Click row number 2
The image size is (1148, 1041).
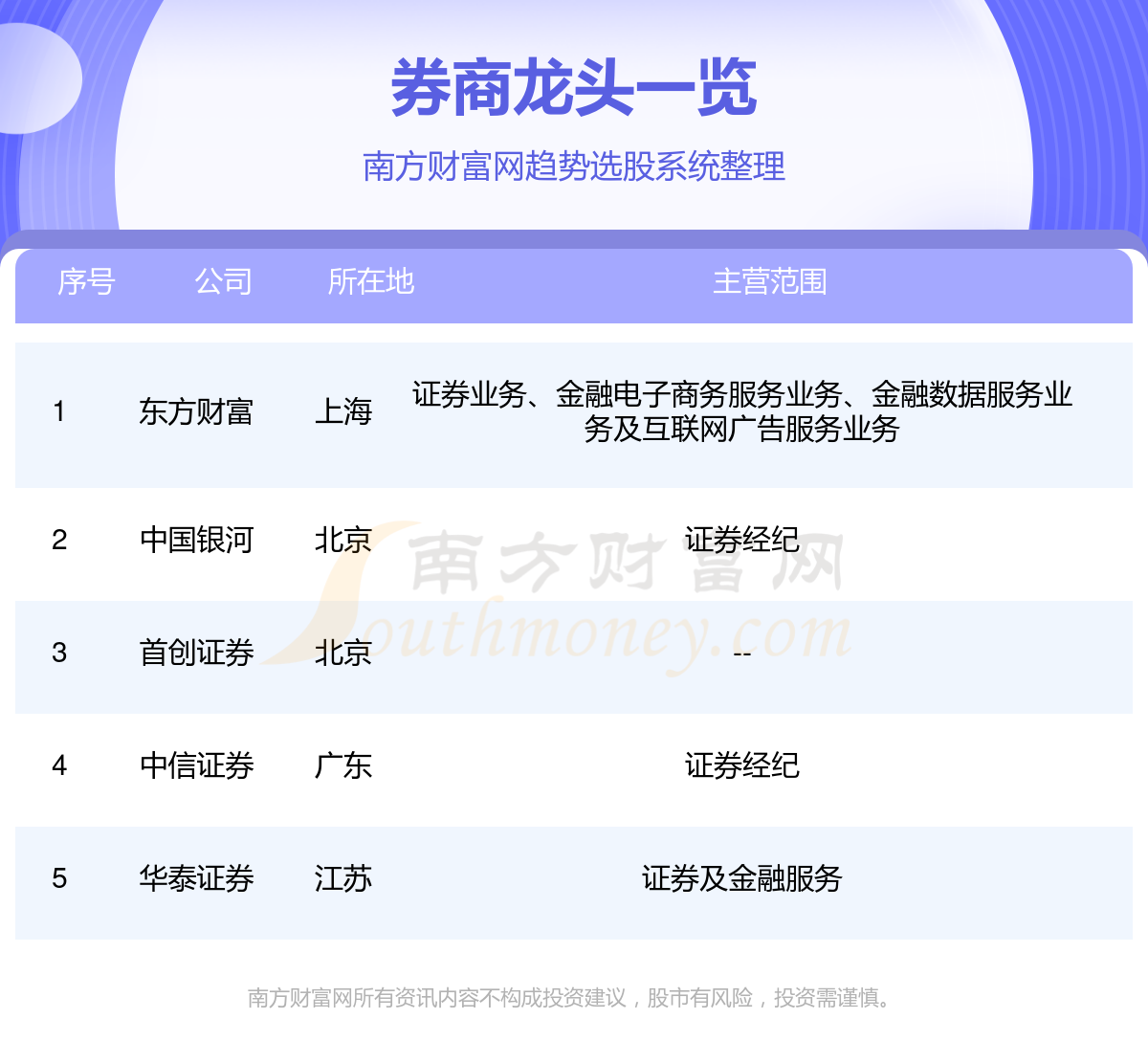coord(59,540)
